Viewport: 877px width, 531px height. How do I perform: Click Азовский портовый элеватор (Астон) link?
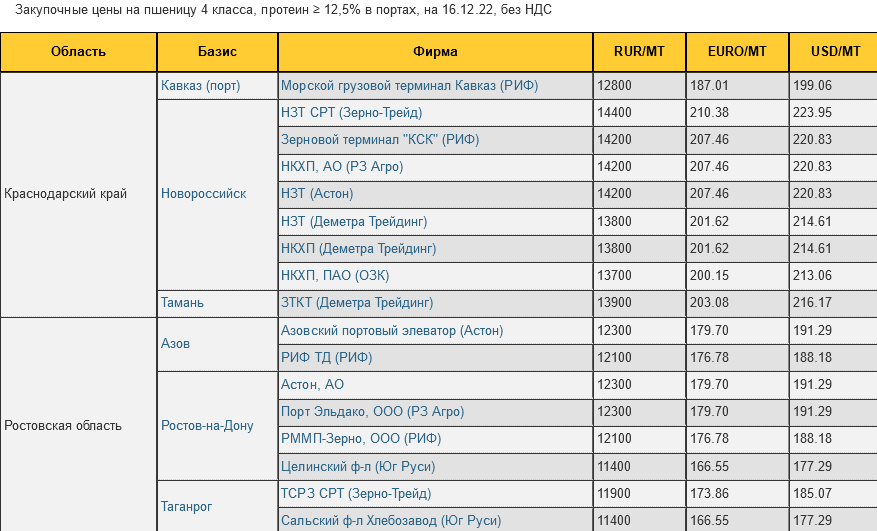point(392,330)
